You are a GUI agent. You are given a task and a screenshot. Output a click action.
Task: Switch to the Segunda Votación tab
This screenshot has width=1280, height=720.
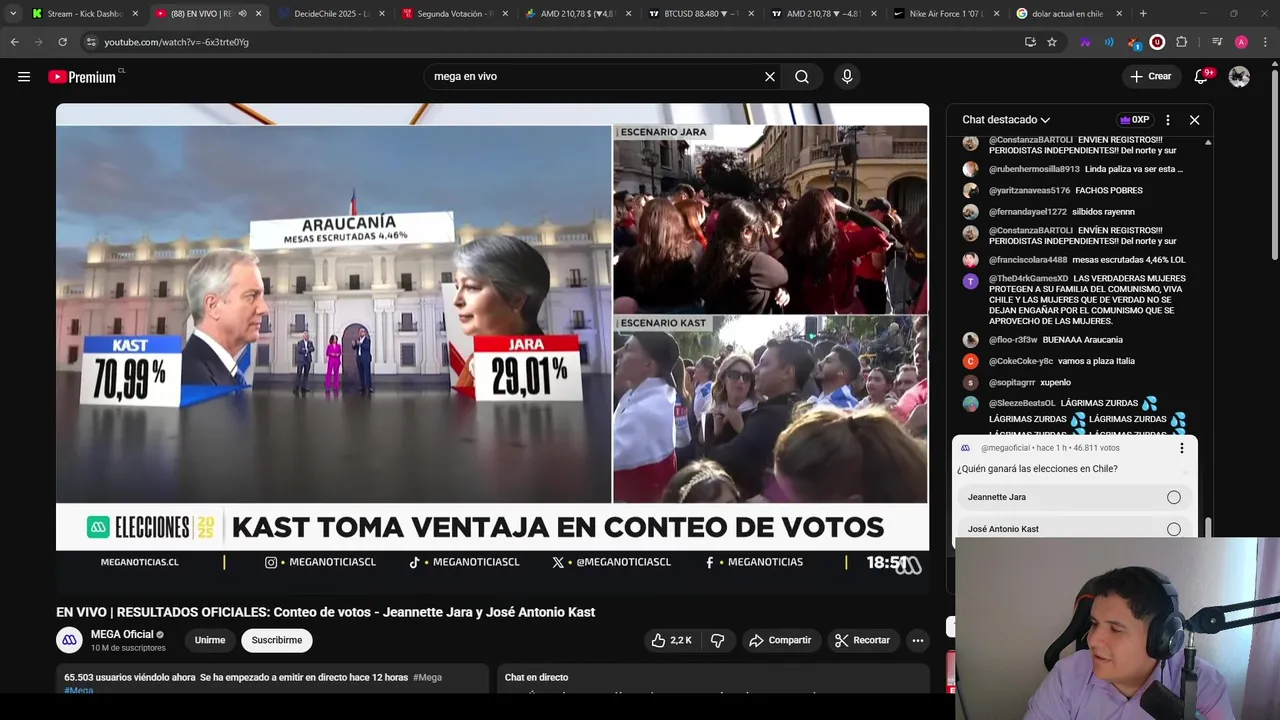coord(455,14)
